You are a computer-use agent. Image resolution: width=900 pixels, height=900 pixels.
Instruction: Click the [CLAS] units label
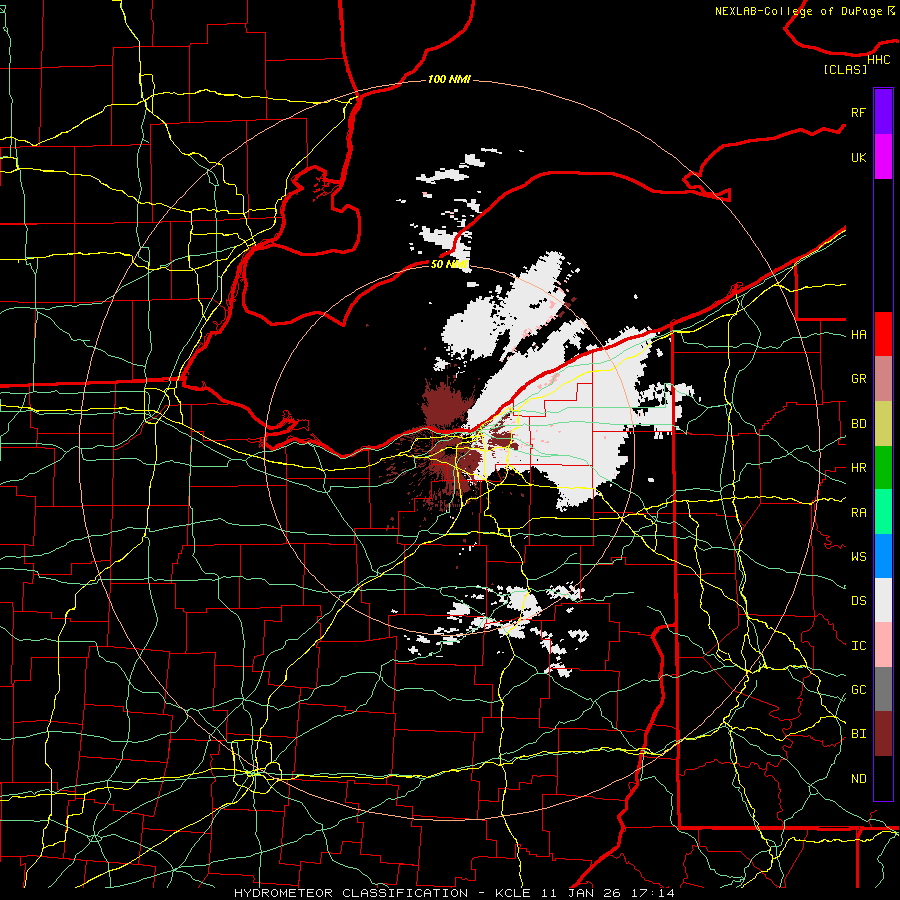[x=845, y=69]
